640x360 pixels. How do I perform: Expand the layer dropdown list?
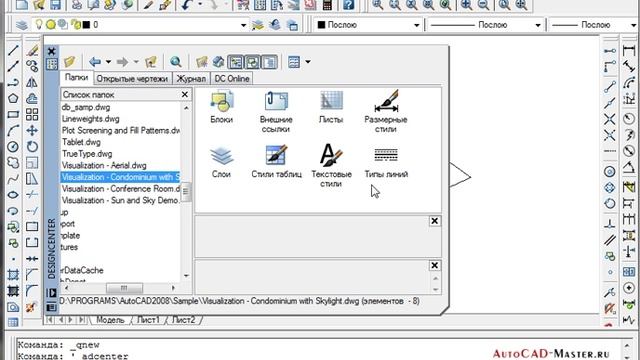tap(243, 25)
